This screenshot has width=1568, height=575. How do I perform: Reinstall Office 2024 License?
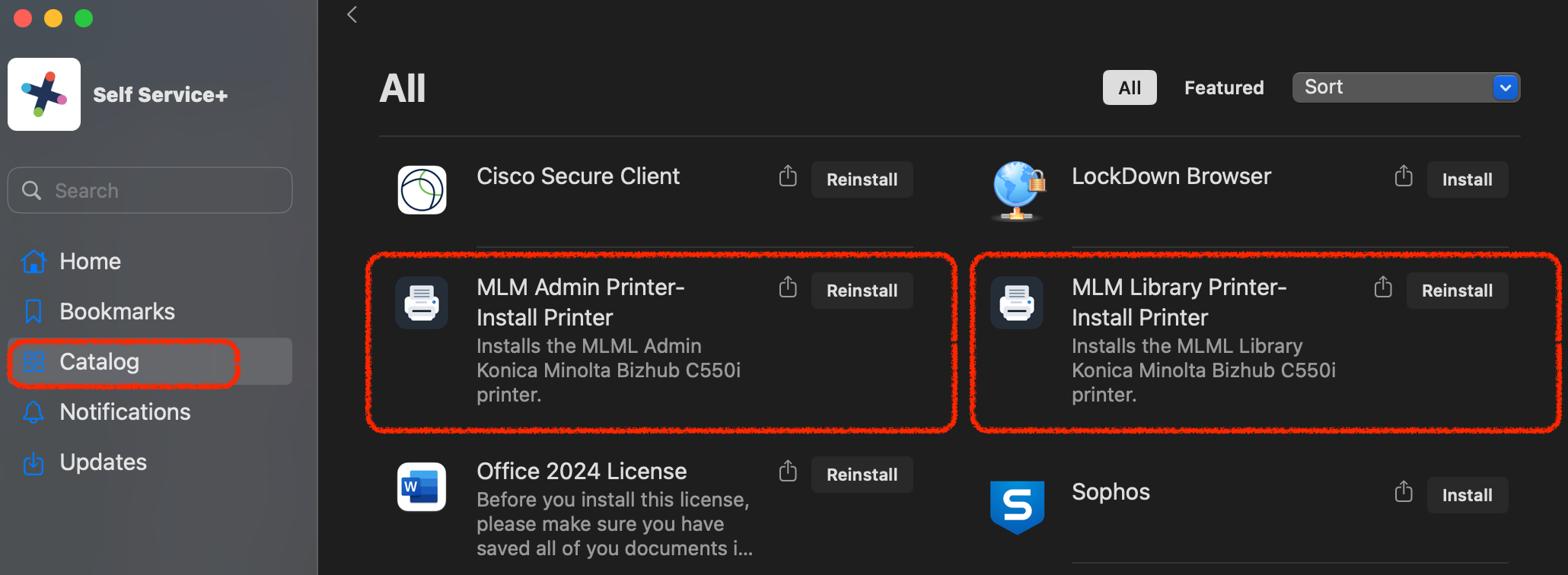pos(862,475)
